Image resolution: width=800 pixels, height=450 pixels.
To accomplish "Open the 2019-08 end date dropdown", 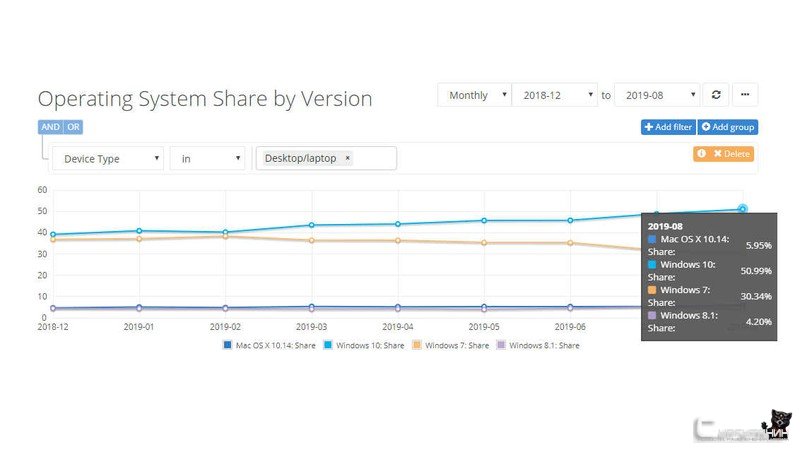I will click(x=657, y=95).
